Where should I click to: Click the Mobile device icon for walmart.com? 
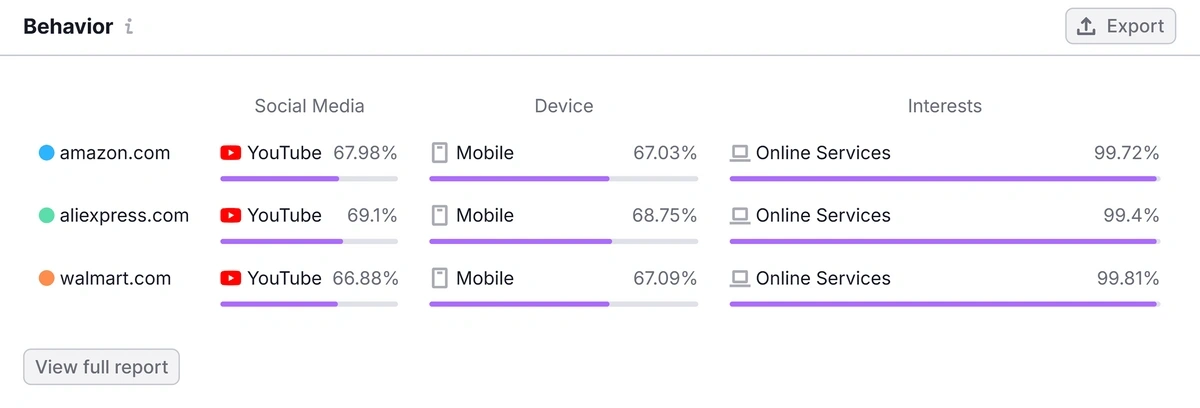pyautogui.click(x=439, y=278)
